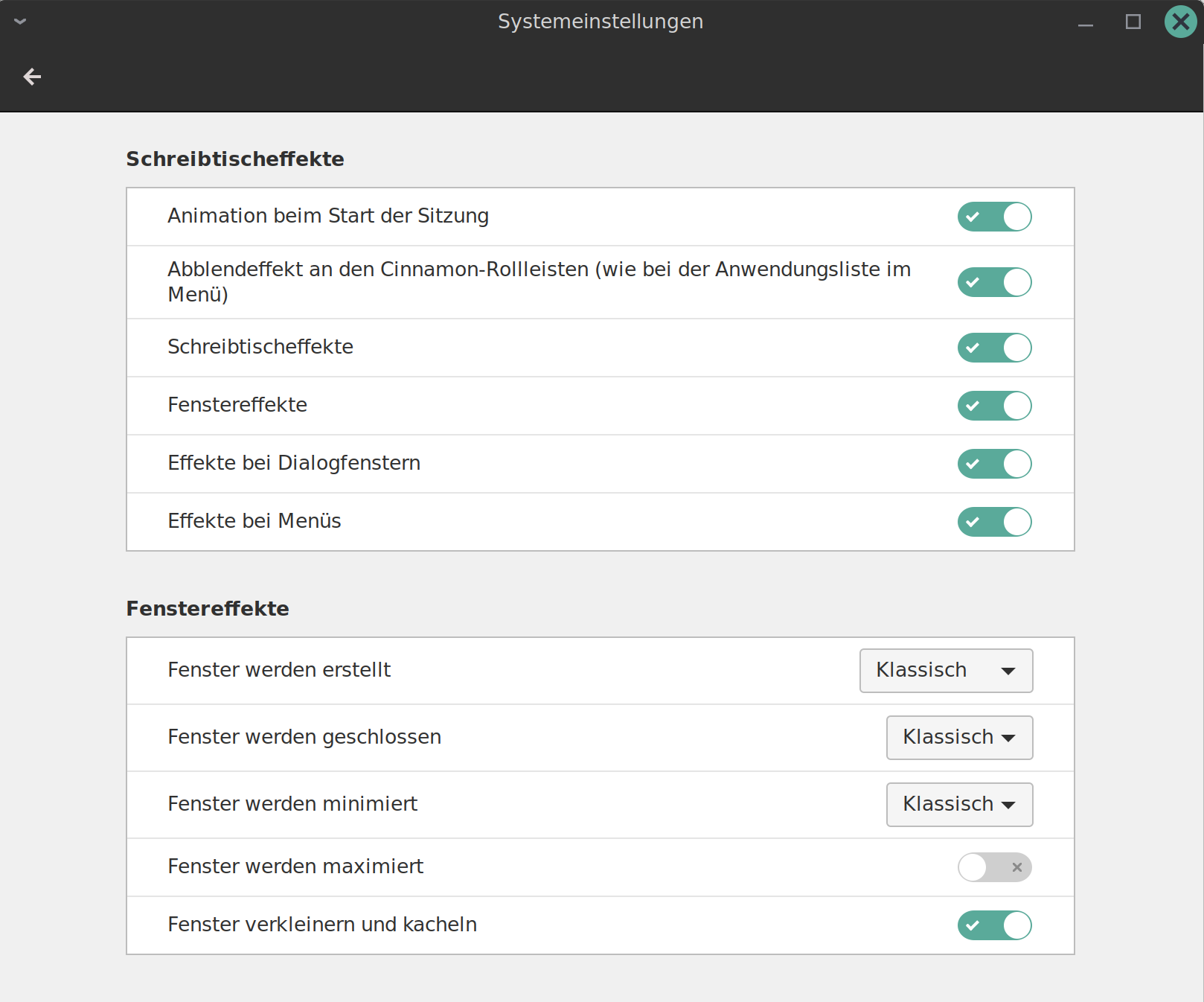Turn off the Fenstereffekte toggle
1204x1002 pixels.
click(x=994, y=406)
